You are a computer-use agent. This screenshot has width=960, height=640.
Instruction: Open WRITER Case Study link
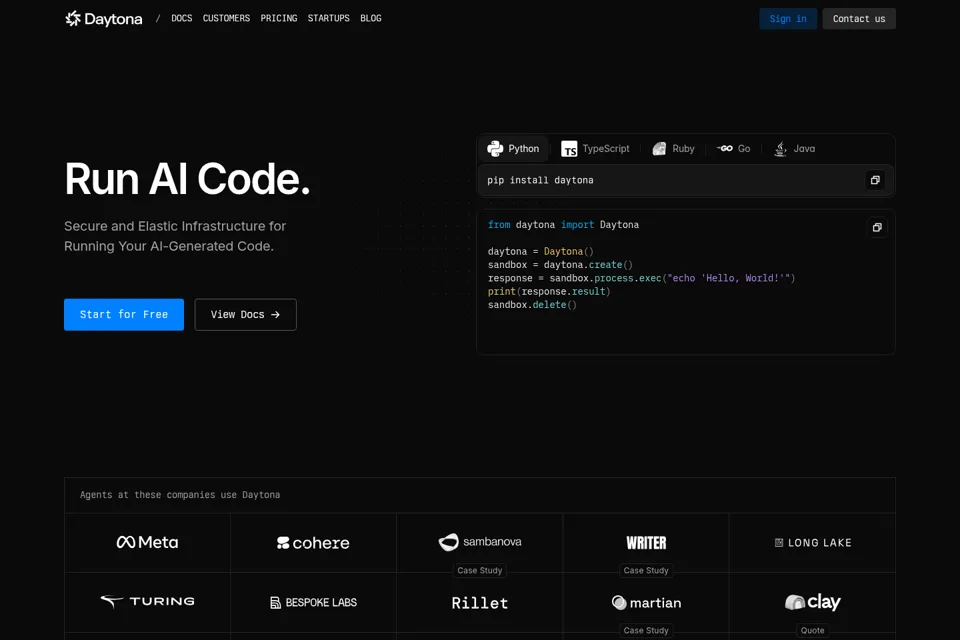pos(646,570)
